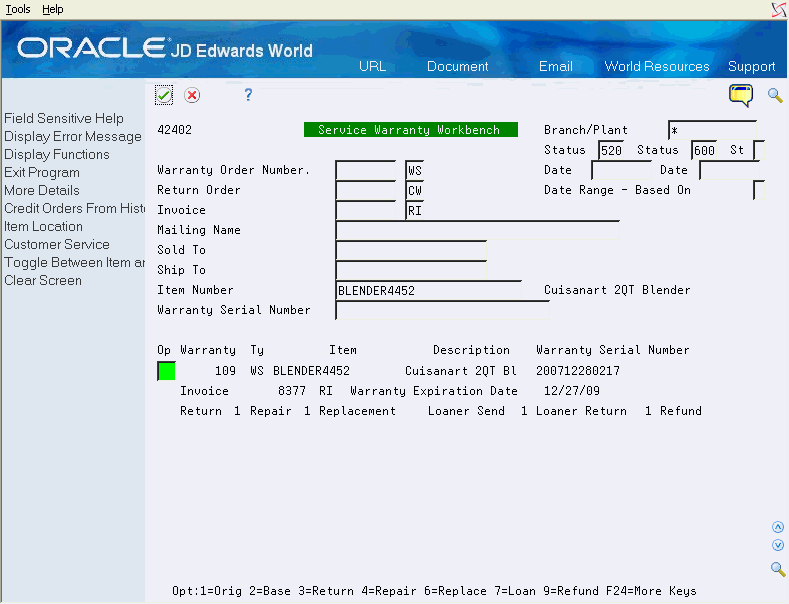Click warranty number 109
The image size is (789, 604).
tap(225, 371)
